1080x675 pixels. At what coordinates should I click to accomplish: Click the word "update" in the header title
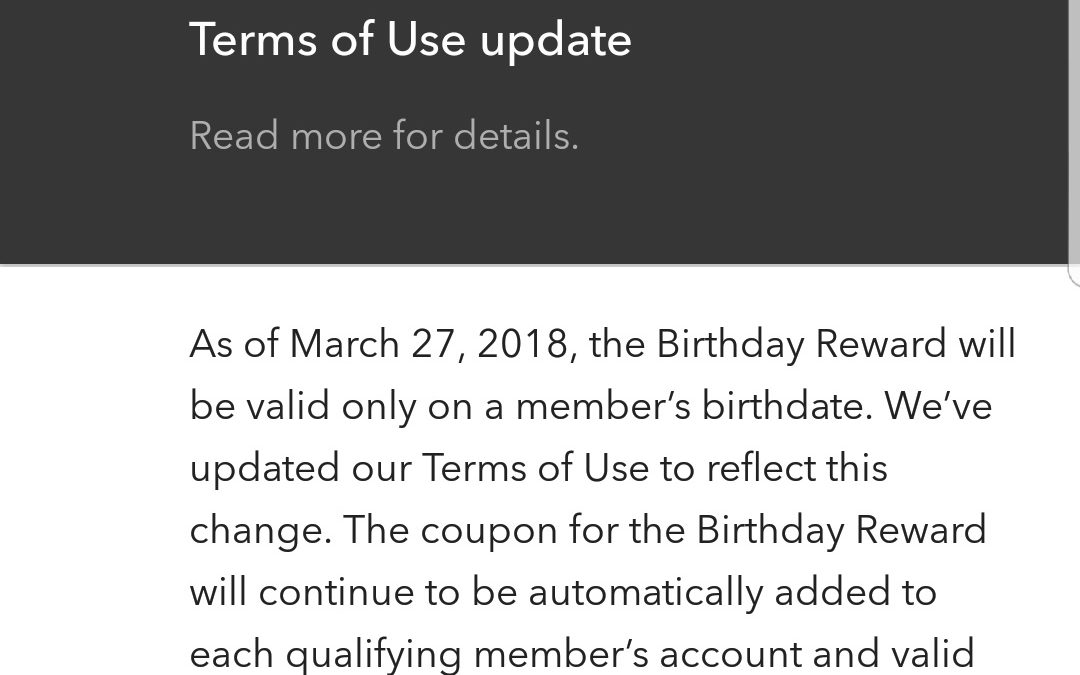point(556,41)
